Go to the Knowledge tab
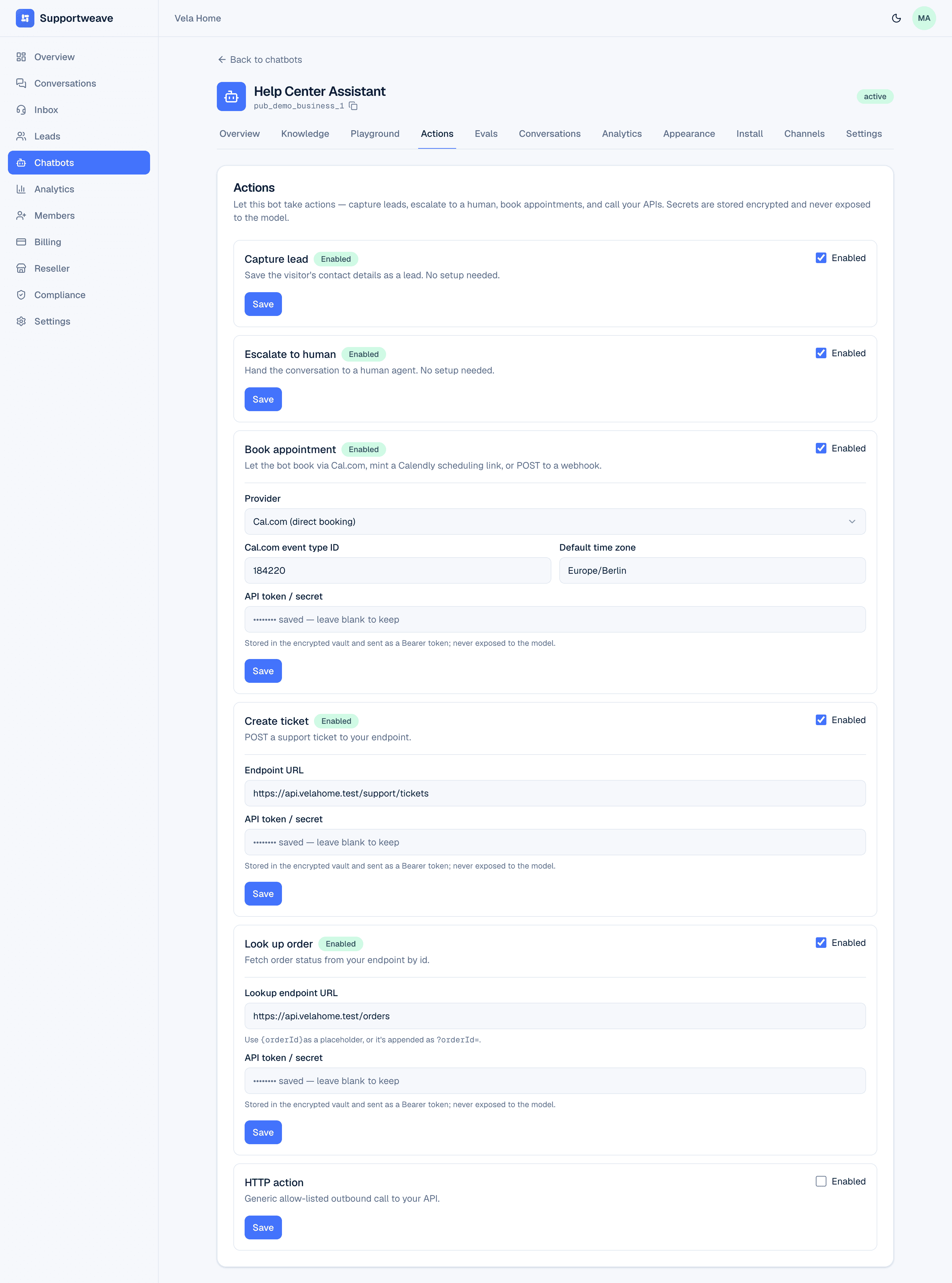This screenshot has width=952, height=1283. (x=305, y=134)
